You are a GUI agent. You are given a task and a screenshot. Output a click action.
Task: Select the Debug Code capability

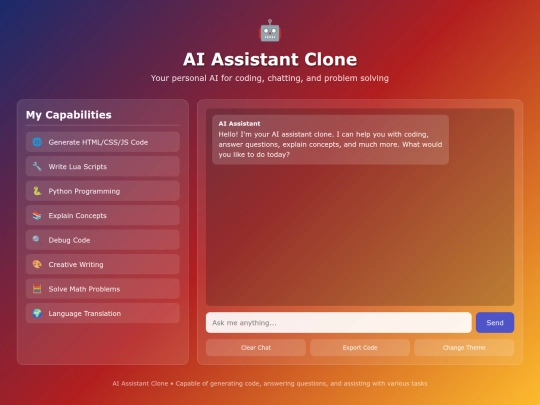pos(103,240)
